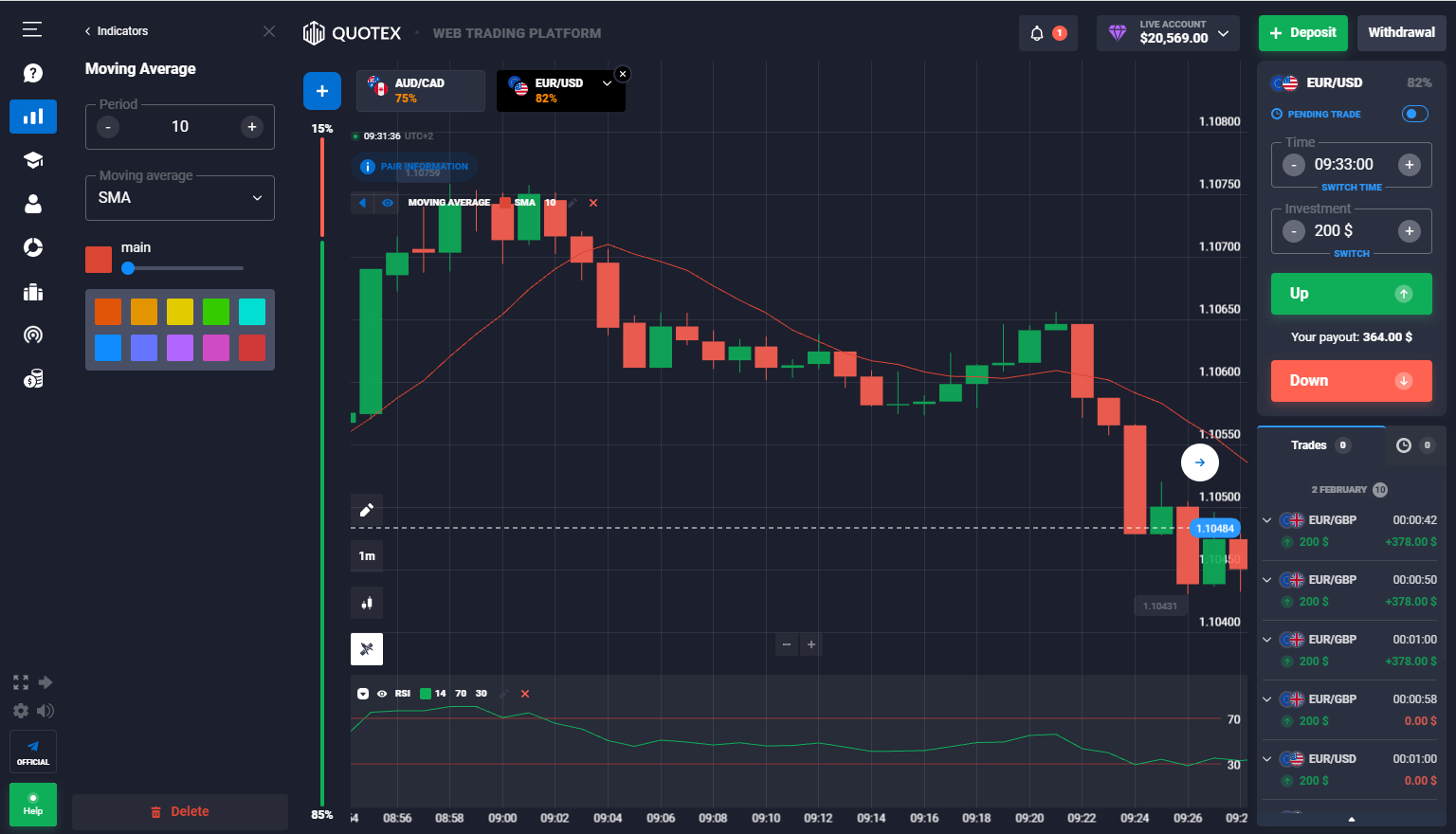
Task: Switch to the AUD/CAD asset tab
Action: 421,91
